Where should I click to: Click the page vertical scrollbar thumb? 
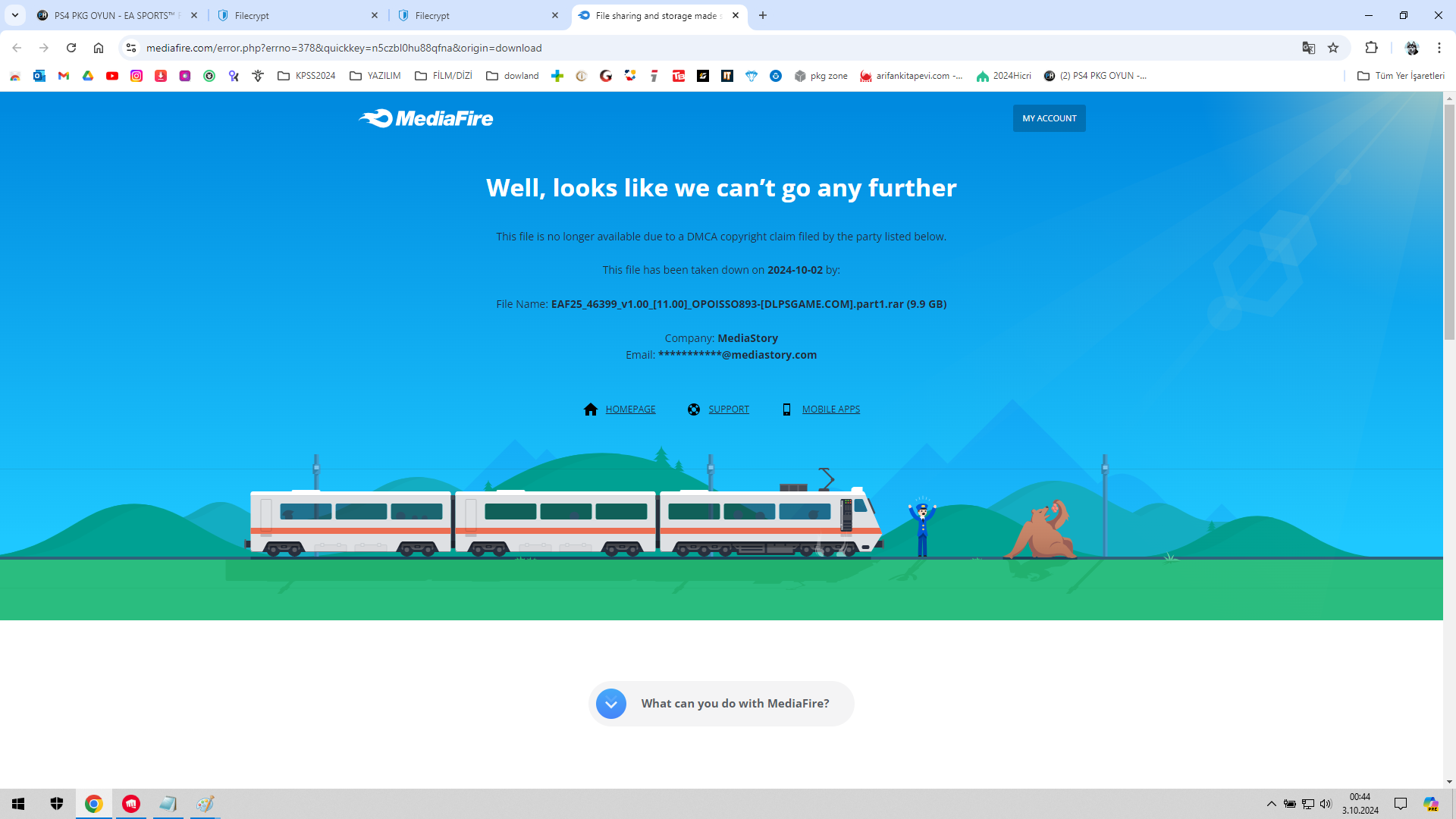[x=1449, y=222]
